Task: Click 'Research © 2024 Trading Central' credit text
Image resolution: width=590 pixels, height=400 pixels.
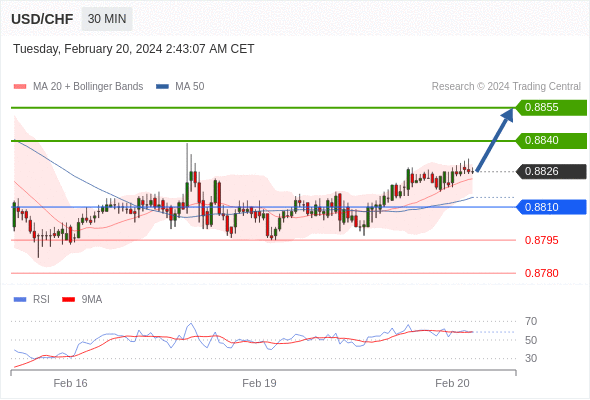Action: point(506,87)
